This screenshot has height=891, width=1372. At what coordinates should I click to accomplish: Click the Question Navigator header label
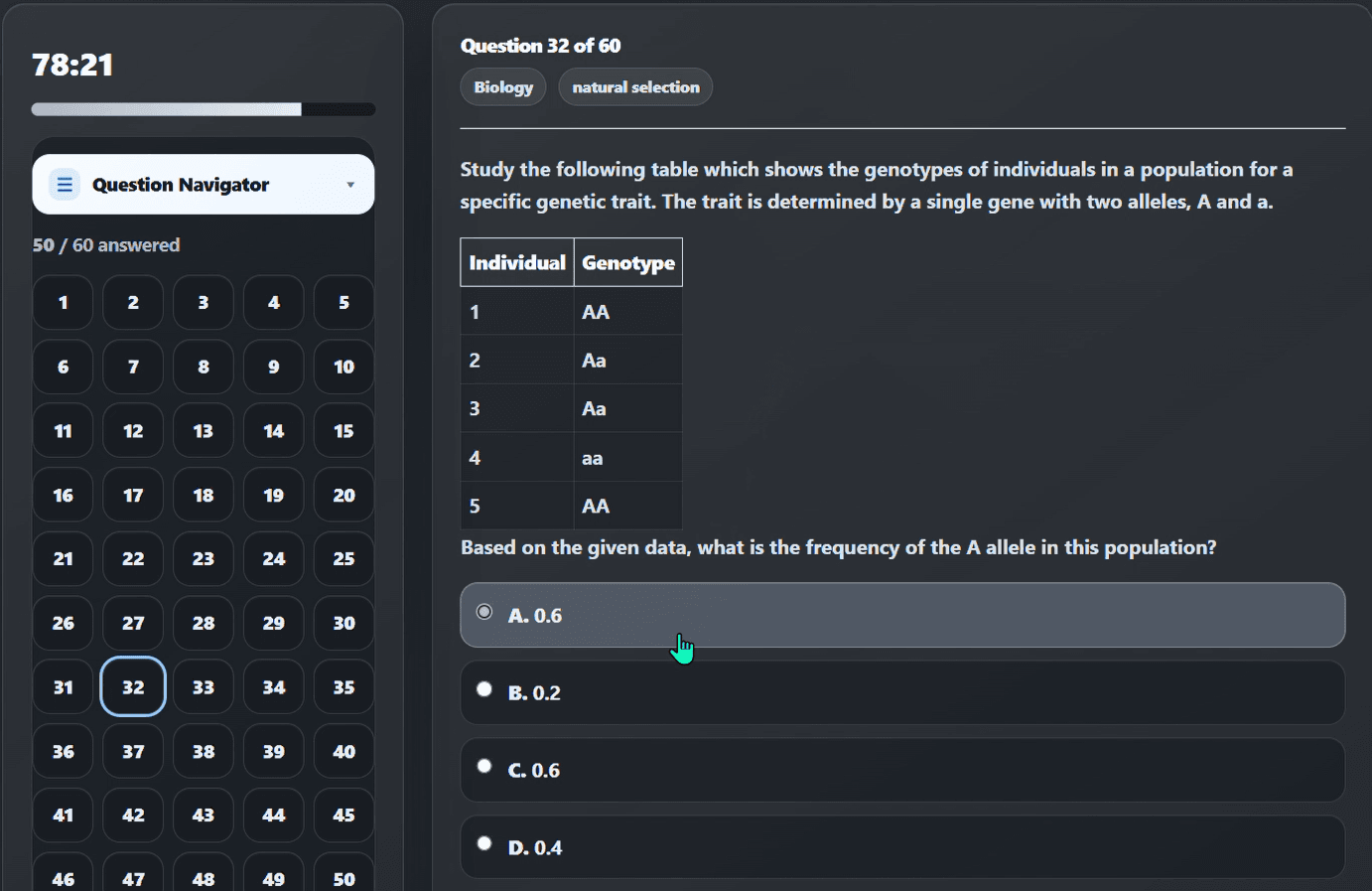(181, 185)
